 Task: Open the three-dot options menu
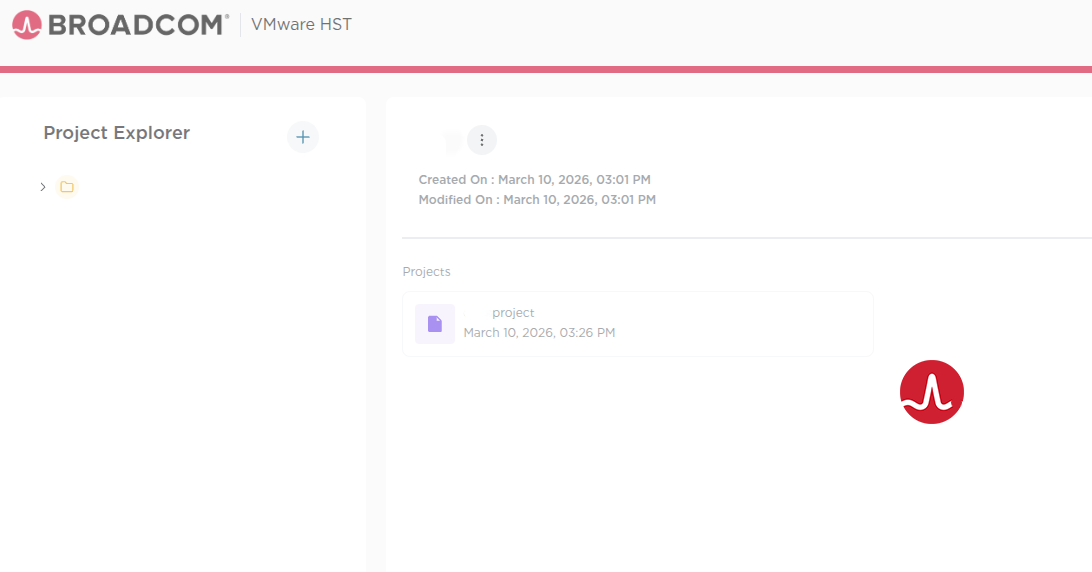click(482, 140)
